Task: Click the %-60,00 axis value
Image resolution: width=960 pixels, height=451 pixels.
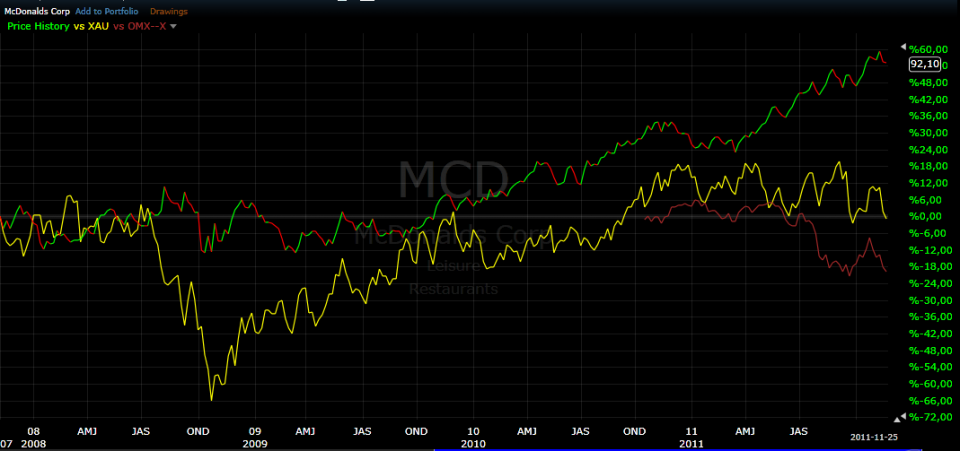Action: [932, 384]
